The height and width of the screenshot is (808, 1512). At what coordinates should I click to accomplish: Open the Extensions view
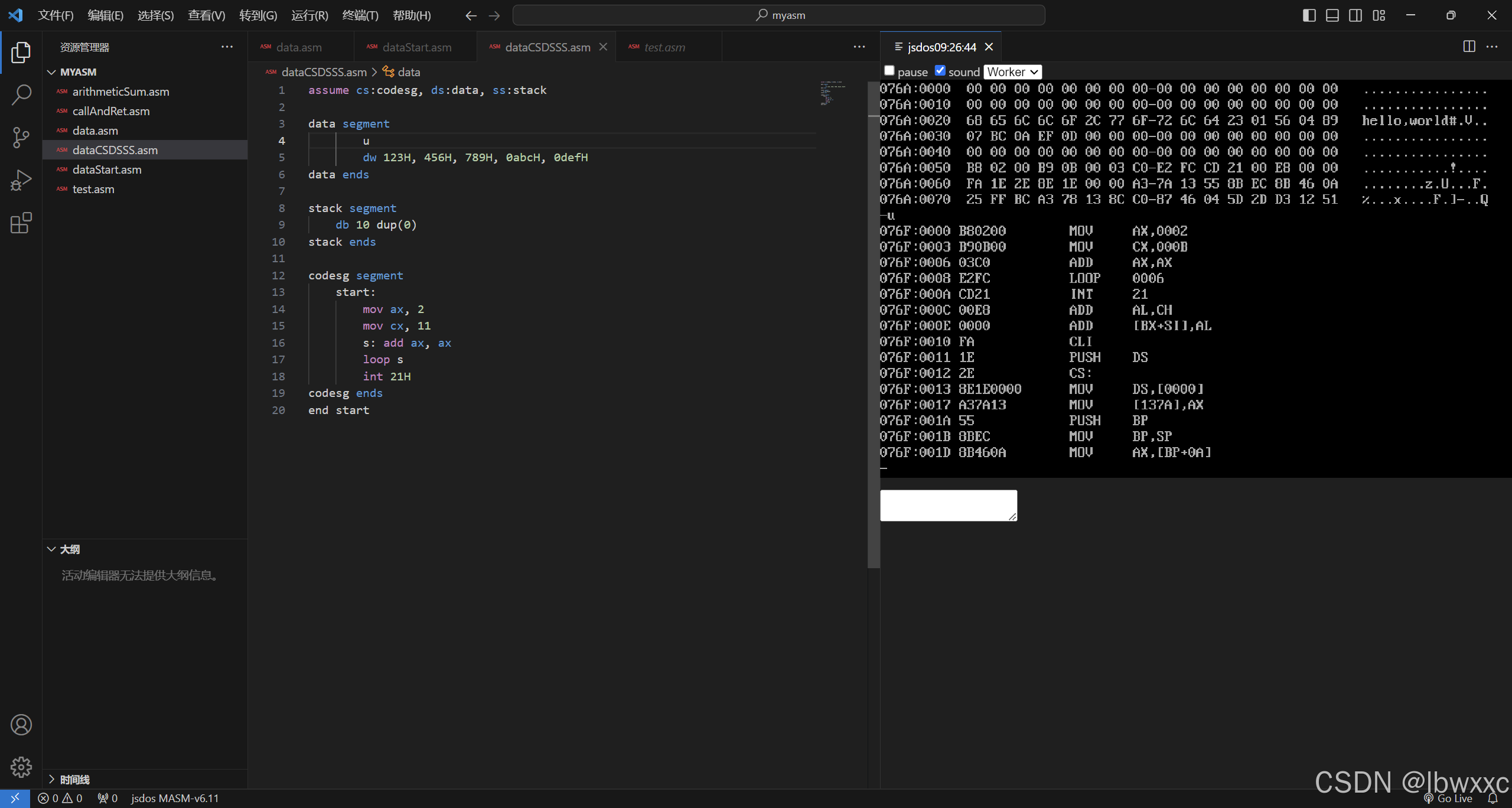tap(21, 223)
